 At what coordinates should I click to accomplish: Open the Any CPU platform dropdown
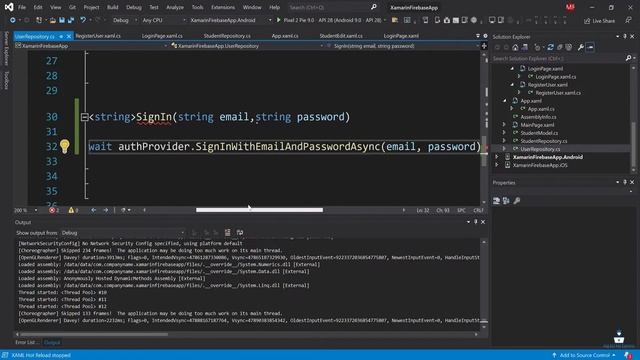163,20
